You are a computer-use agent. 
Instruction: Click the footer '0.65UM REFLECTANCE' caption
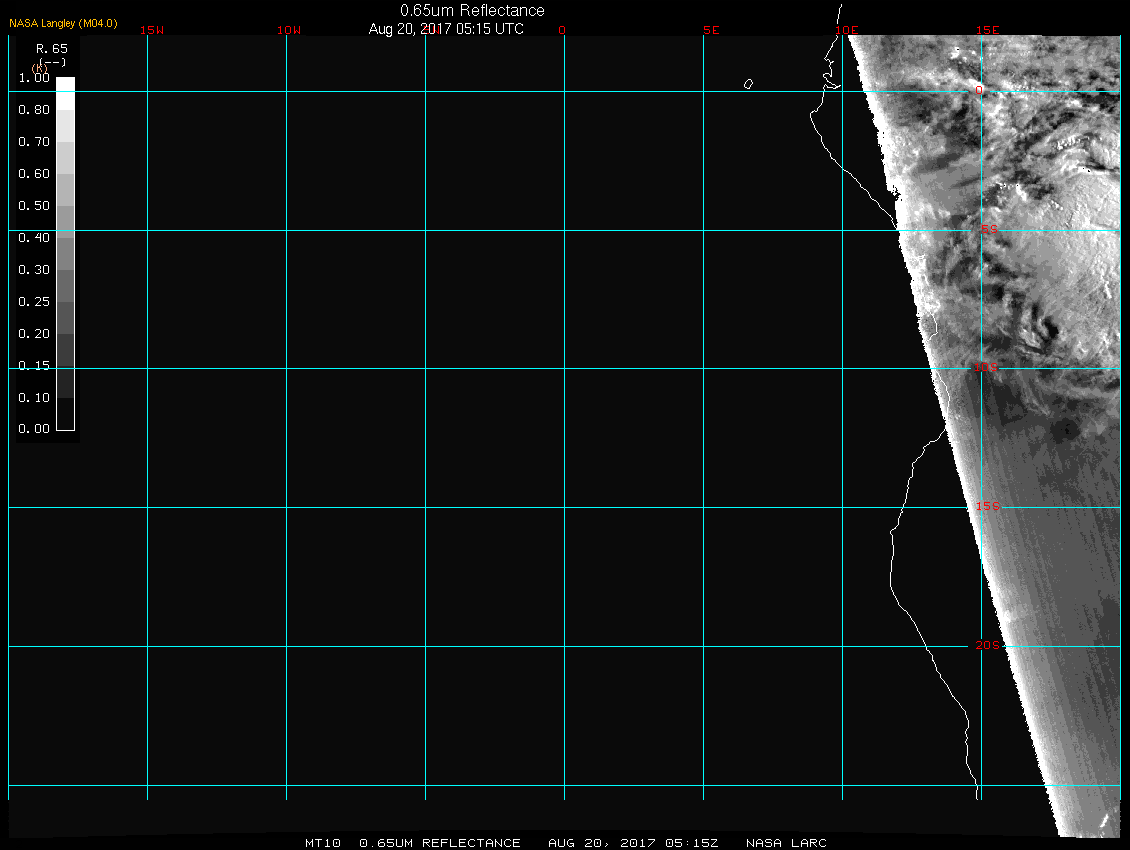click(440, 843)
